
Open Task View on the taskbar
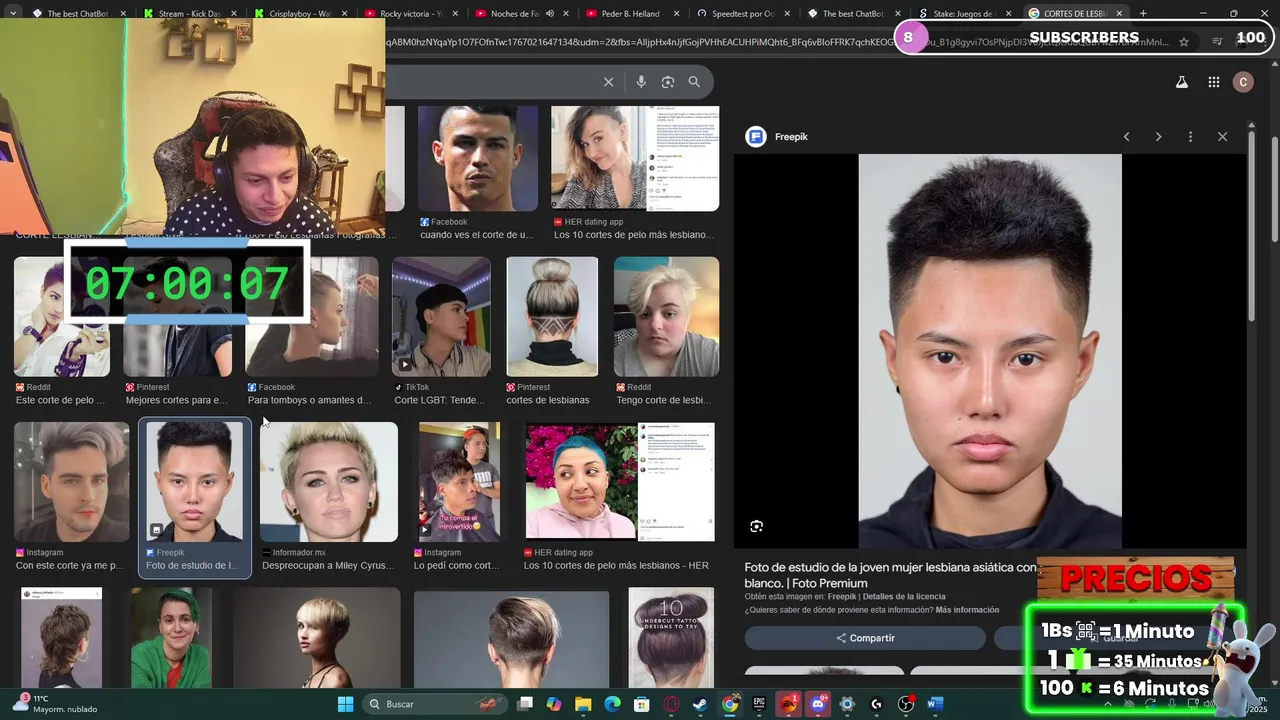(x=525, y=704)
